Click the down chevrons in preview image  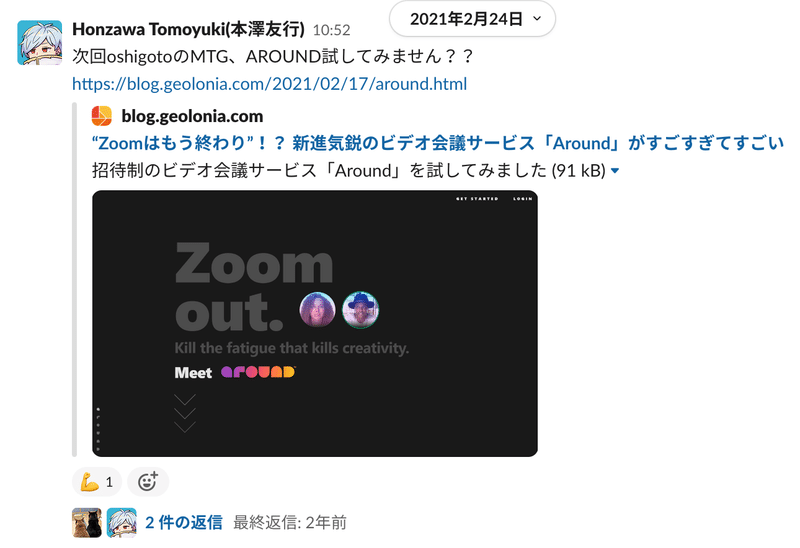pos(185,413)
